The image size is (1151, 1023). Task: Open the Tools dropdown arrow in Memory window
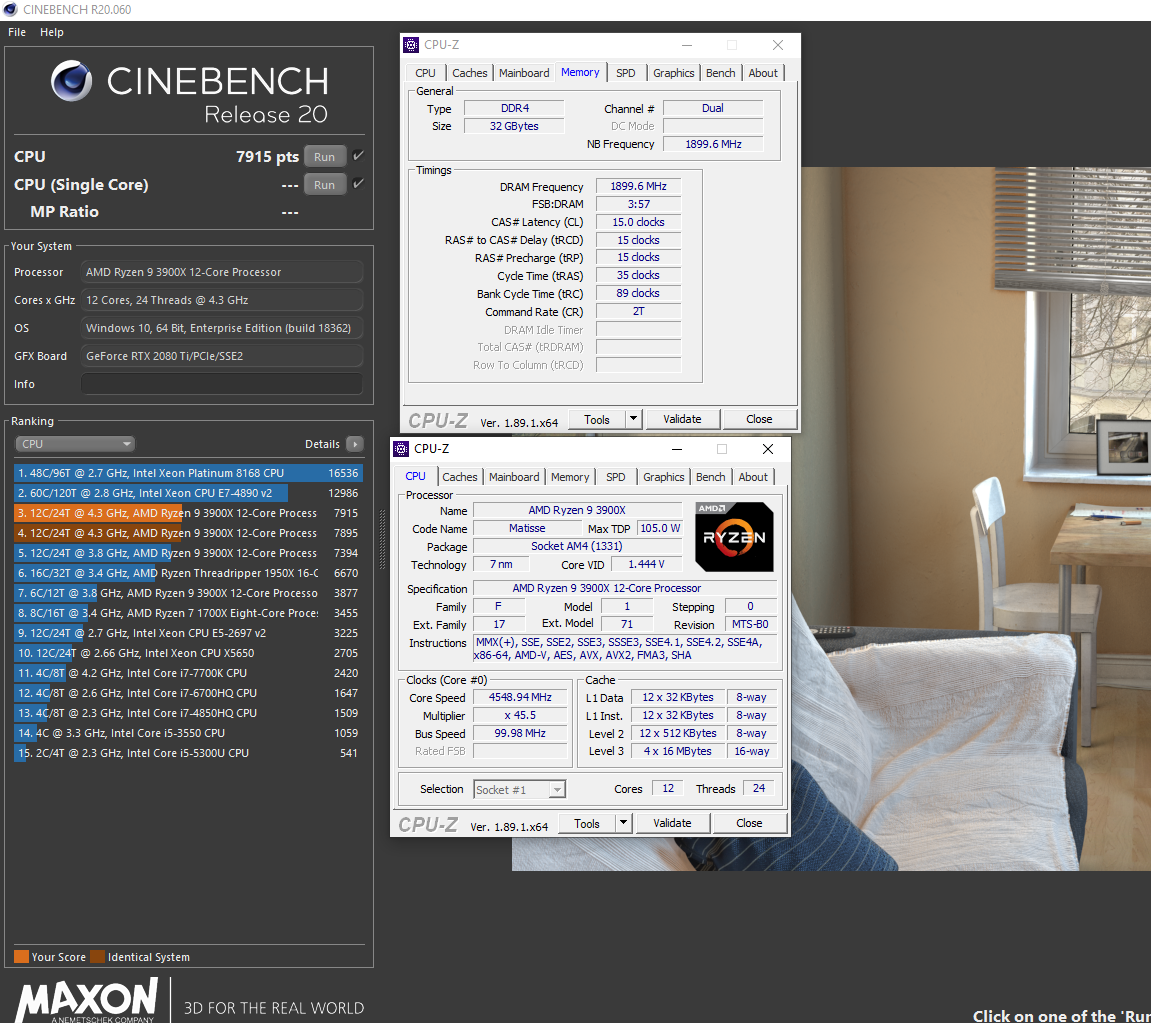point(633,419)
